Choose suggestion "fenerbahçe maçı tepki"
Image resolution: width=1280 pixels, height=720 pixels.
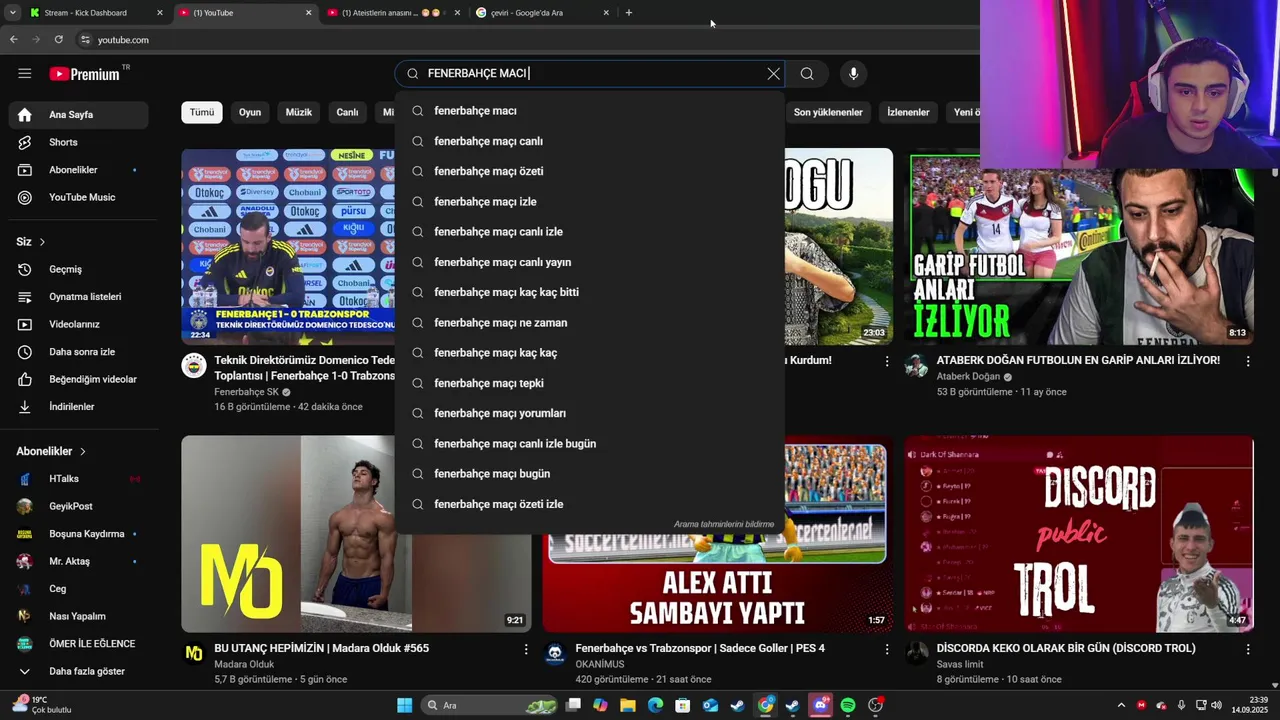point(590,383)
